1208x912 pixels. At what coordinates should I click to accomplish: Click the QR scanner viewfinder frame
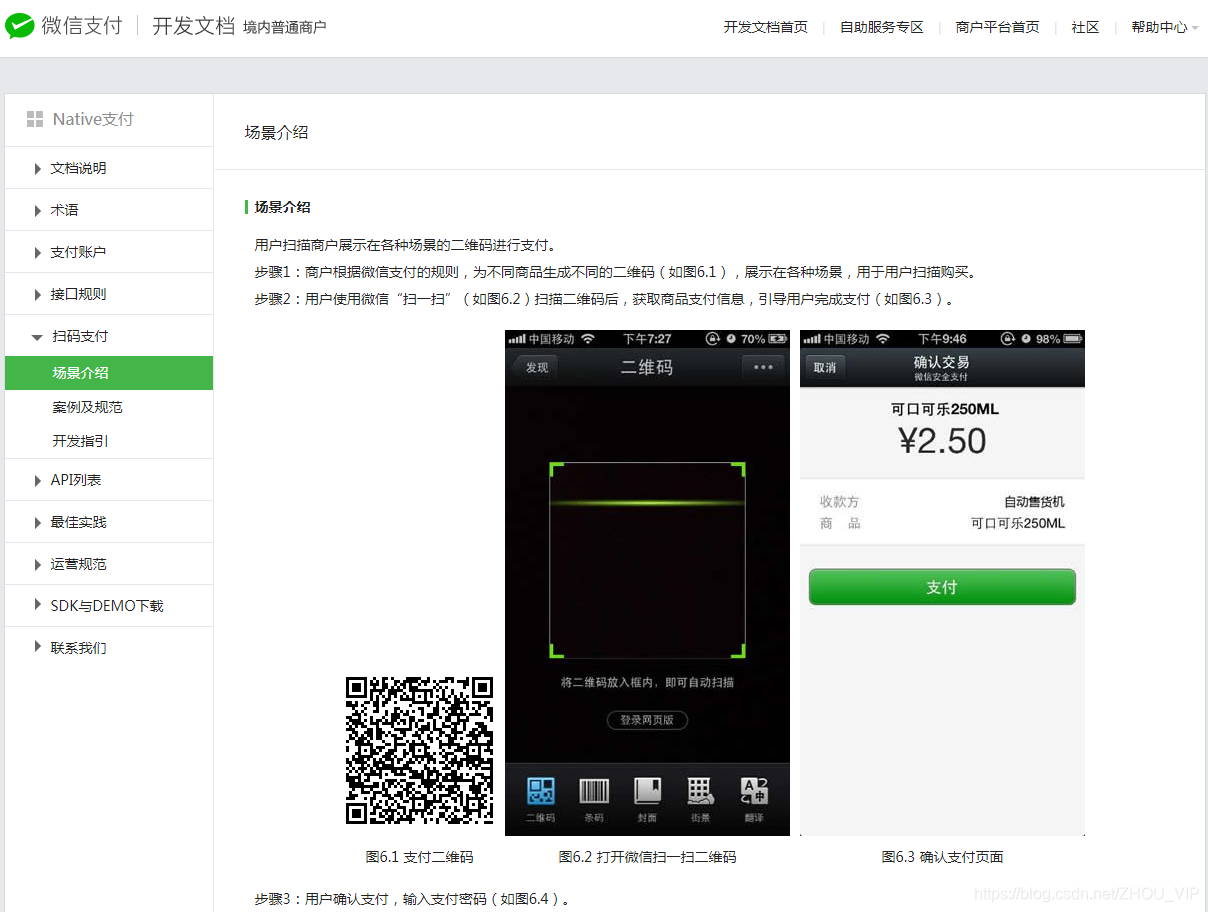pos(647,560)
